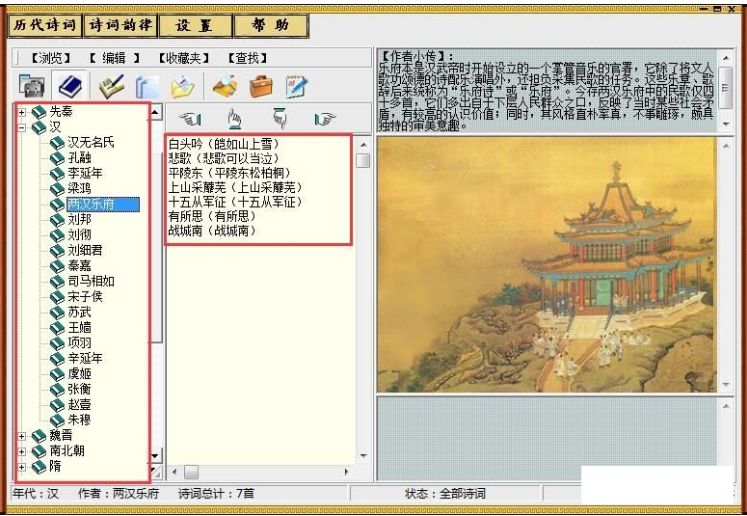Click the book icon beside 张衡

(57, 389)
